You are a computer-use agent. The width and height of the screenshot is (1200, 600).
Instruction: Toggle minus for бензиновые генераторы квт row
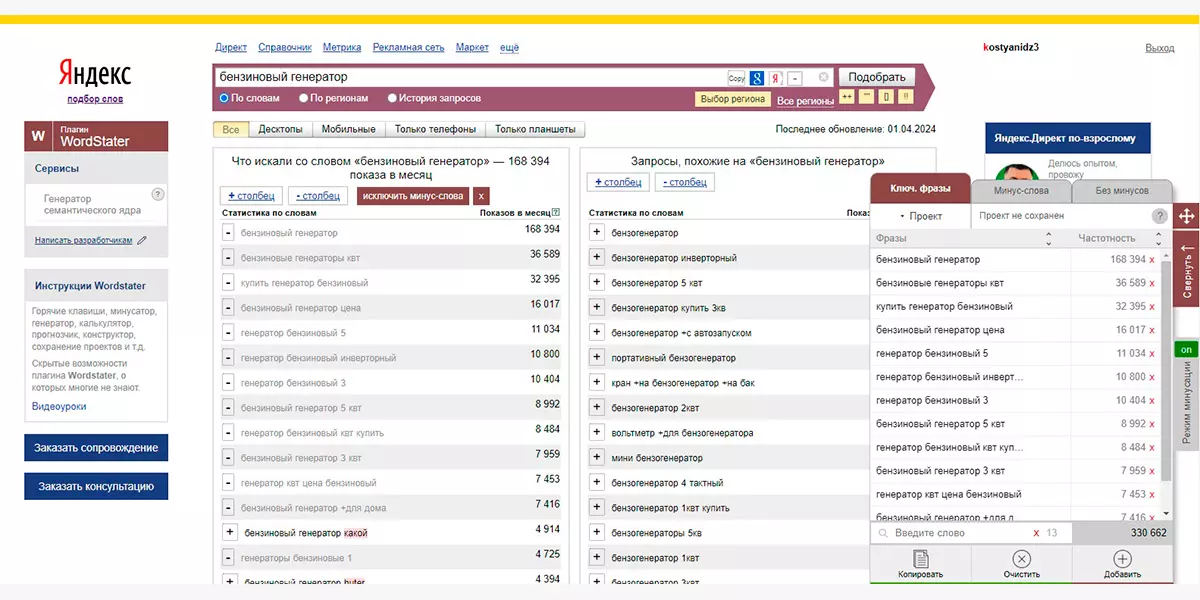coord(229,258)
